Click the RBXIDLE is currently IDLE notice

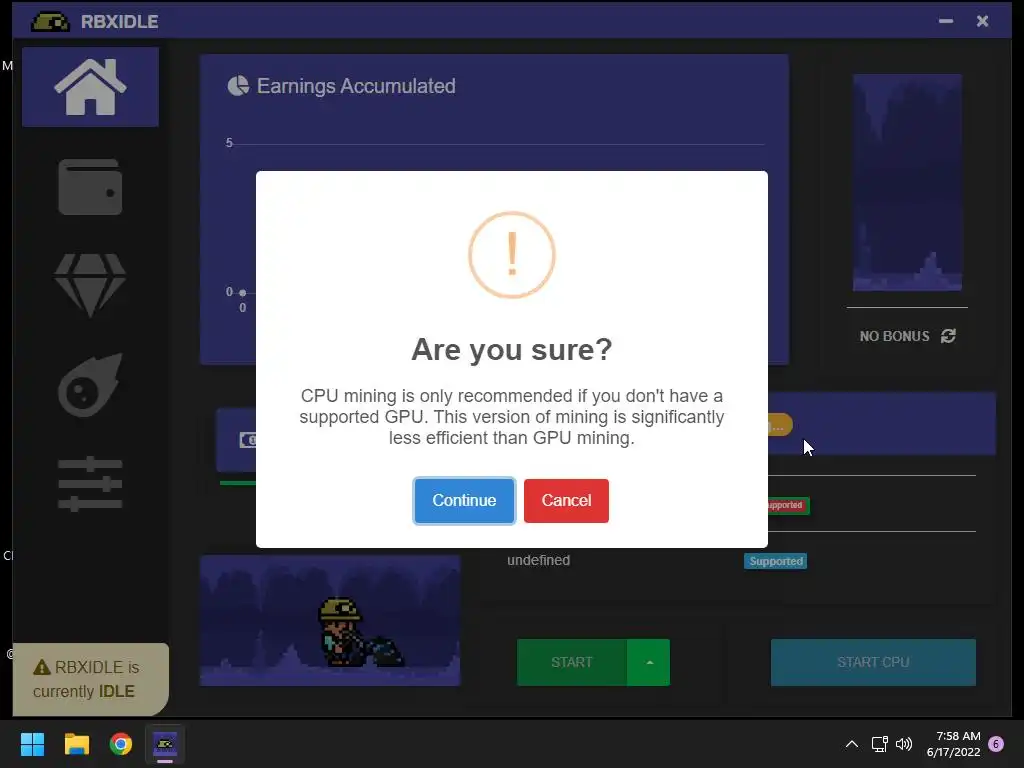pos(91,679)
